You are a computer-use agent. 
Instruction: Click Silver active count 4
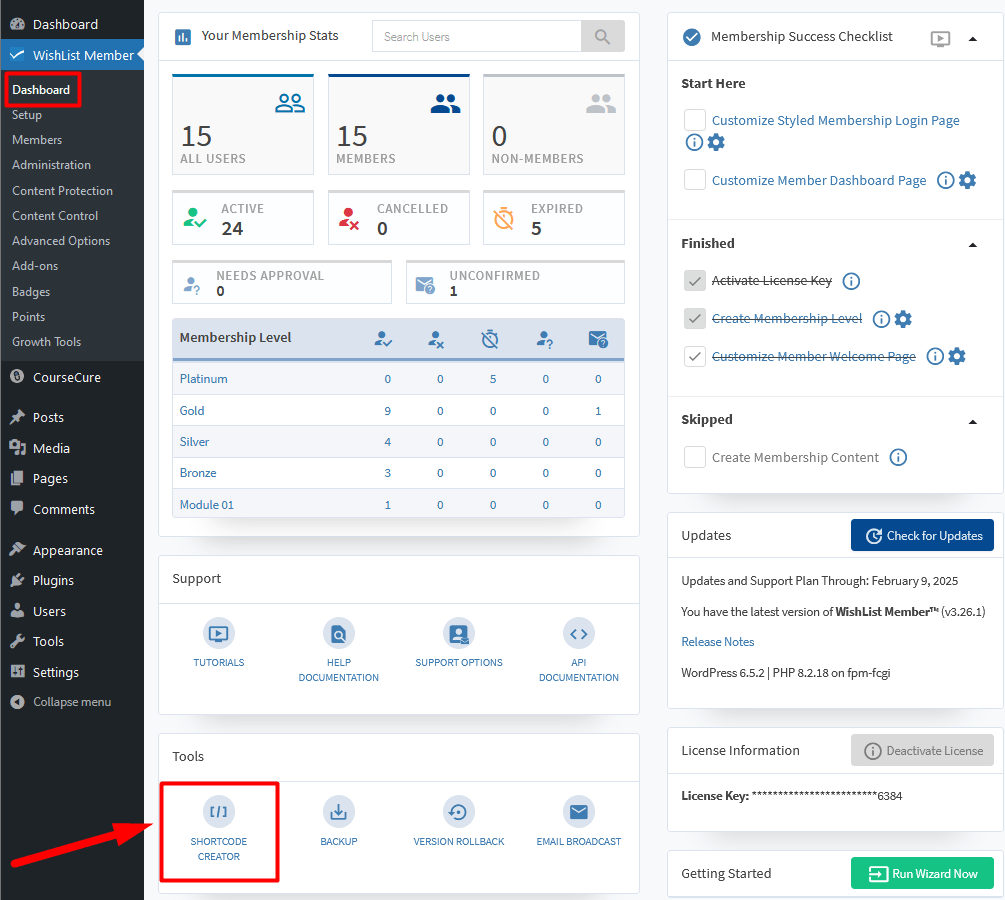coord(388,442)
